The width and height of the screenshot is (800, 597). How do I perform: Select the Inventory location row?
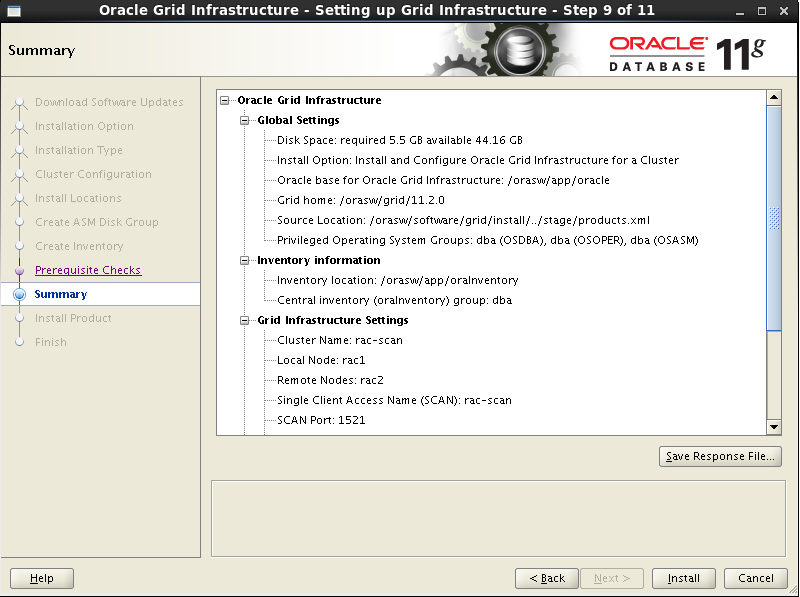[397, 280]
